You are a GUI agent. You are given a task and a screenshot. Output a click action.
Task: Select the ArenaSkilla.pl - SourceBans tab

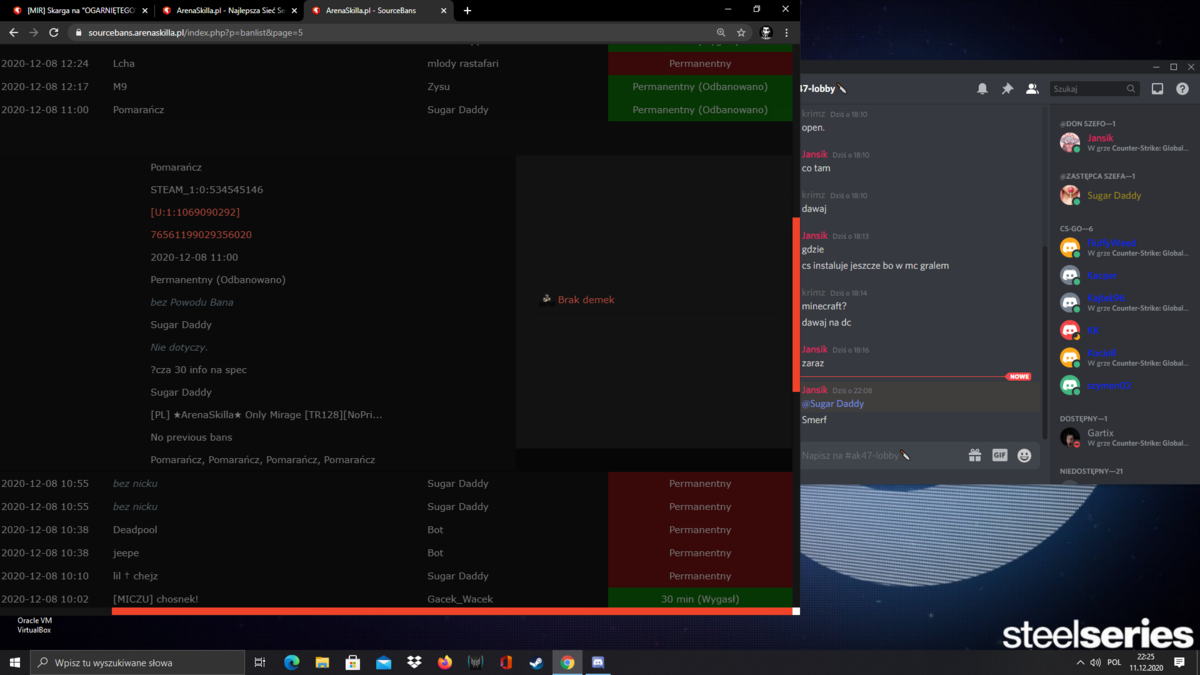(x=379, y=10)
